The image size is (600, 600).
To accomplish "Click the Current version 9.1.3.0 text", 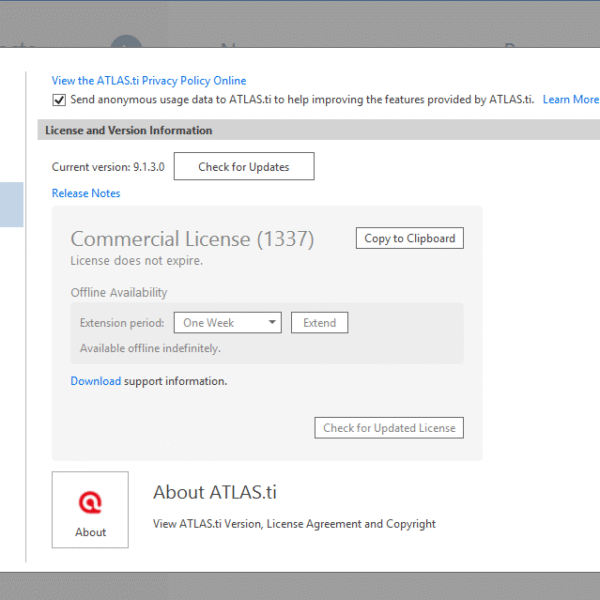I will tap(108, 167).
